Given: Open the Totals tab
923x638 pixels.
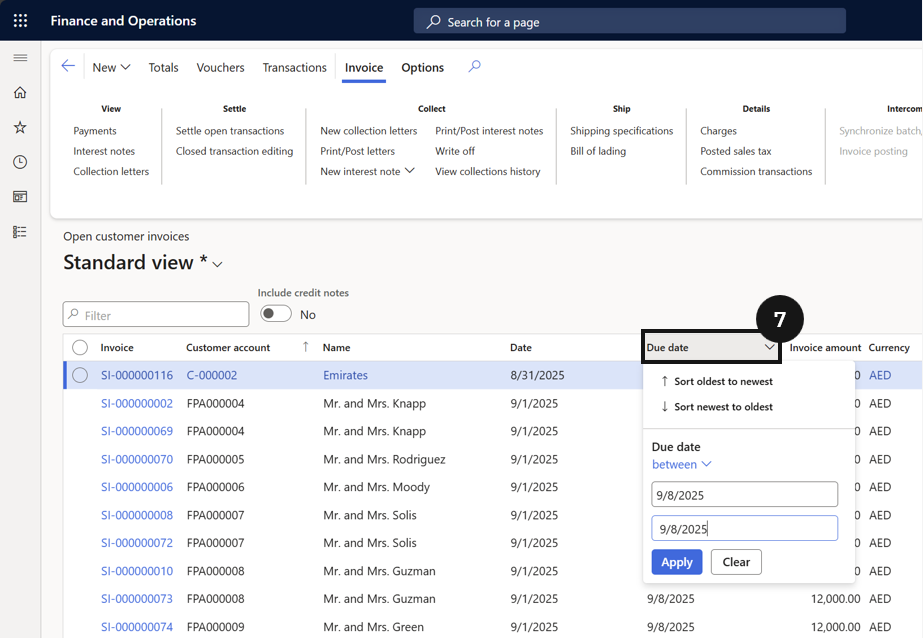Looking at the screenshot, I should pos(163,68).
